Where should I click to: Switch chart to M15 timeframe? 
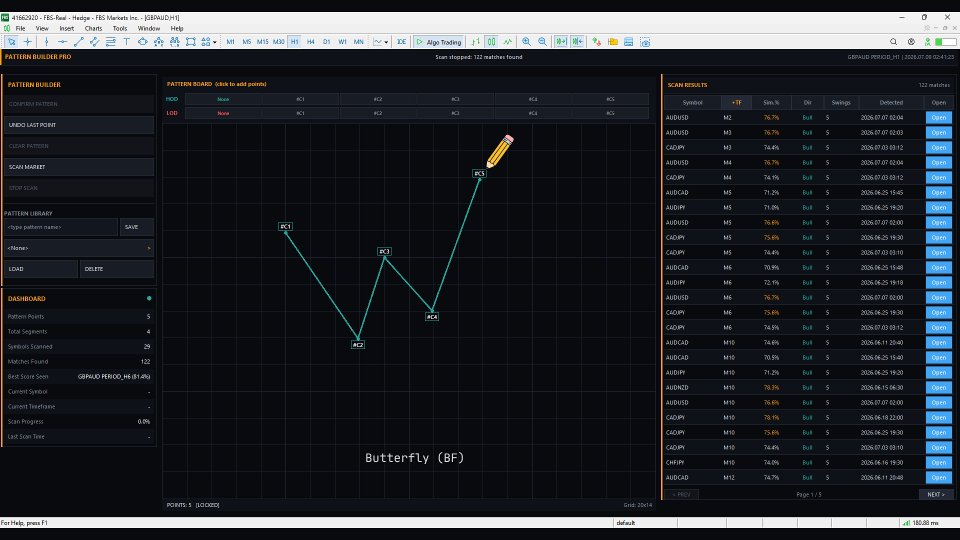pyautogui.click(x=262, y=42)
